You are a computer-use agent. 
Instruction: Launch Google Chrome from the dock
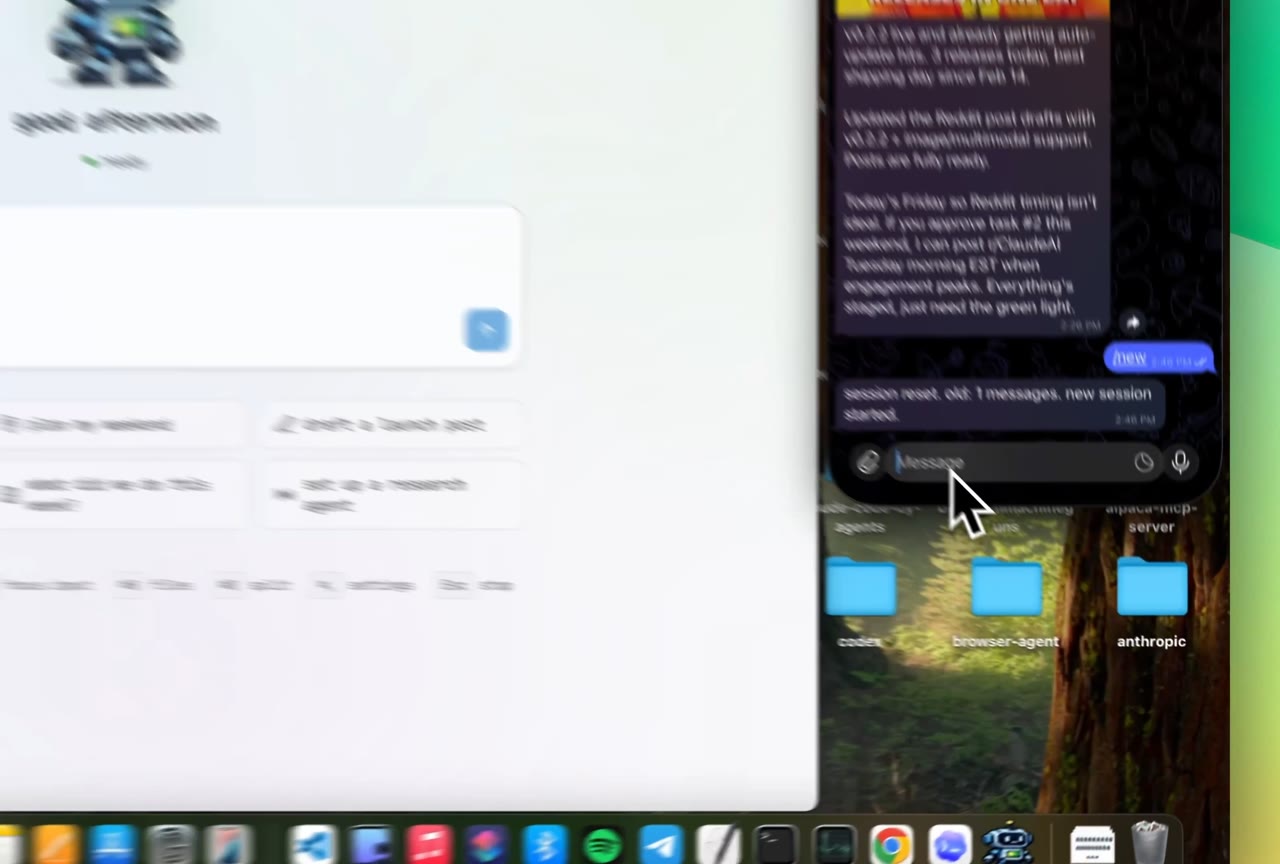890,845
